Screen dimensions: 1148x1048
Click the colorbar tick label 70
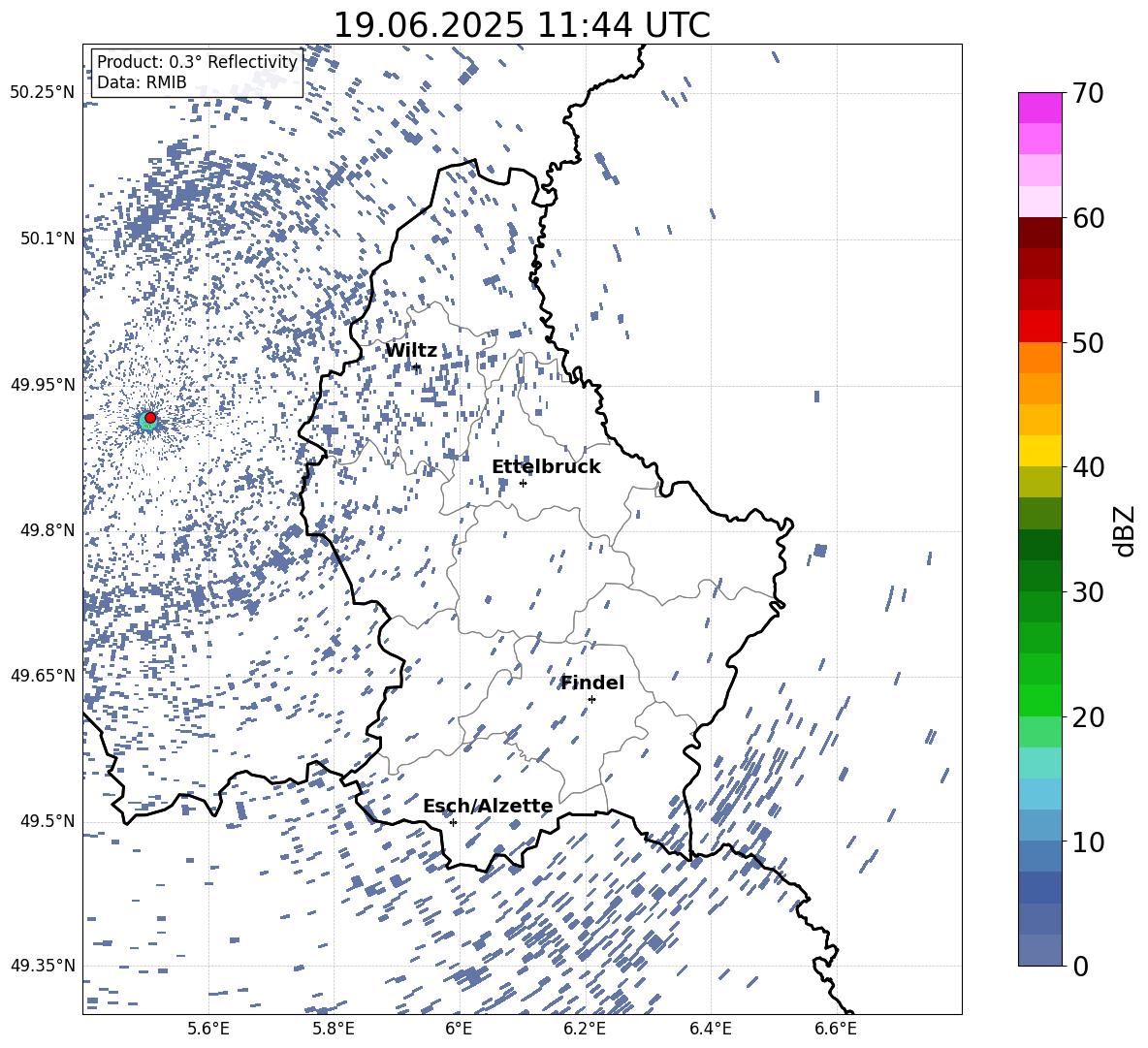pos(1088,94)
